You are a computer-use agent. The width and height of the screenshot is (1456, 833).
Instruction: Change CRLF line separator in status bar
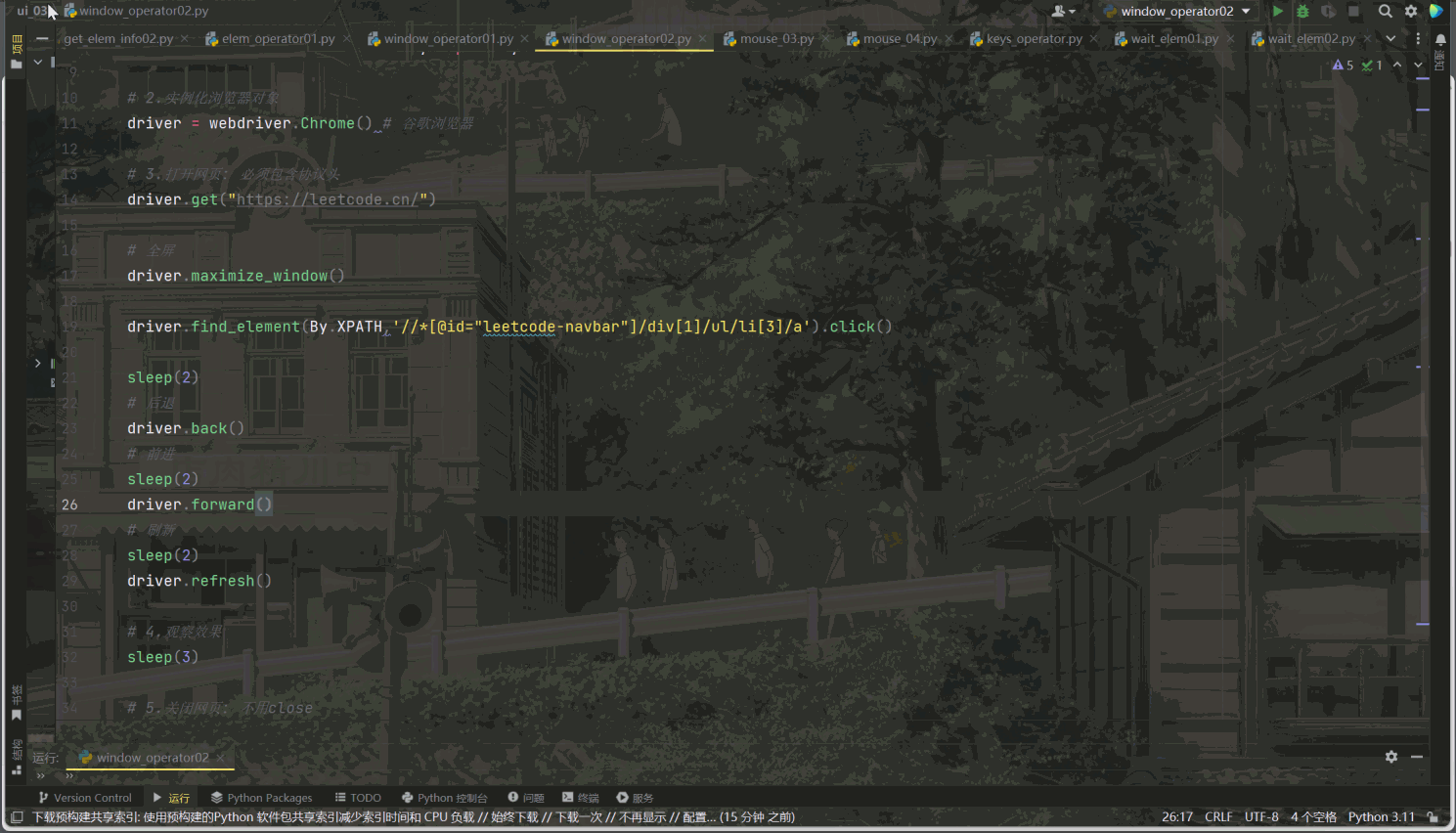pos(1218,817)
